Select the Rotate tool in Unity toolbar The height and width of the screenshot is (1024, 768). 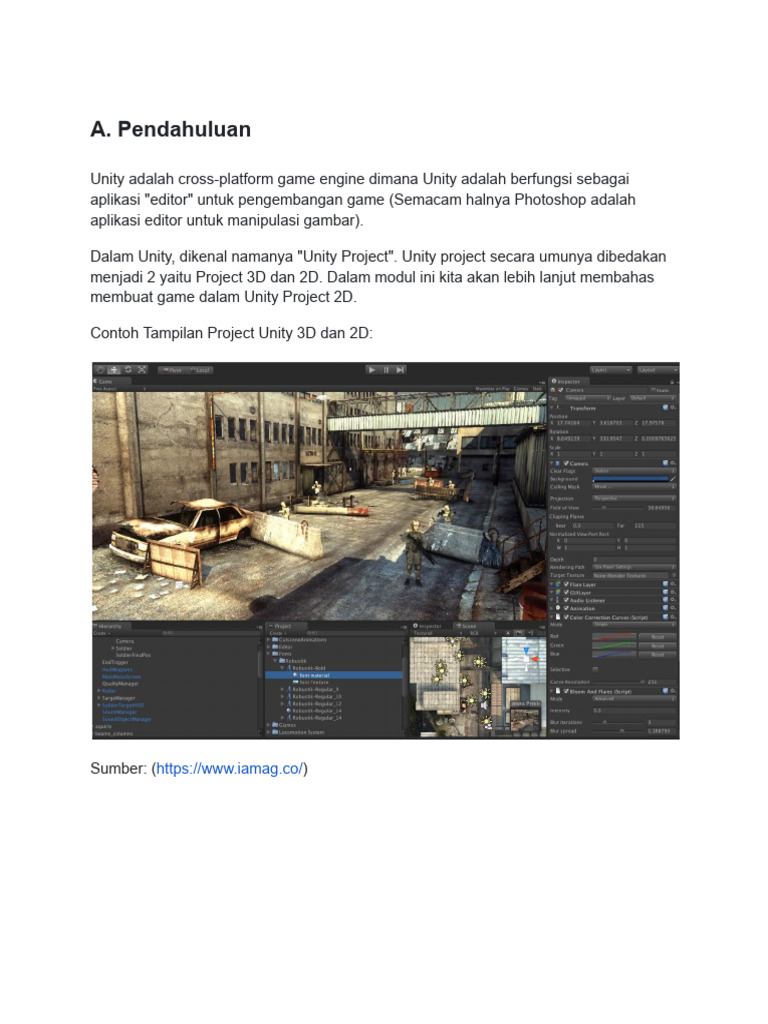click(x=128, y=370)
